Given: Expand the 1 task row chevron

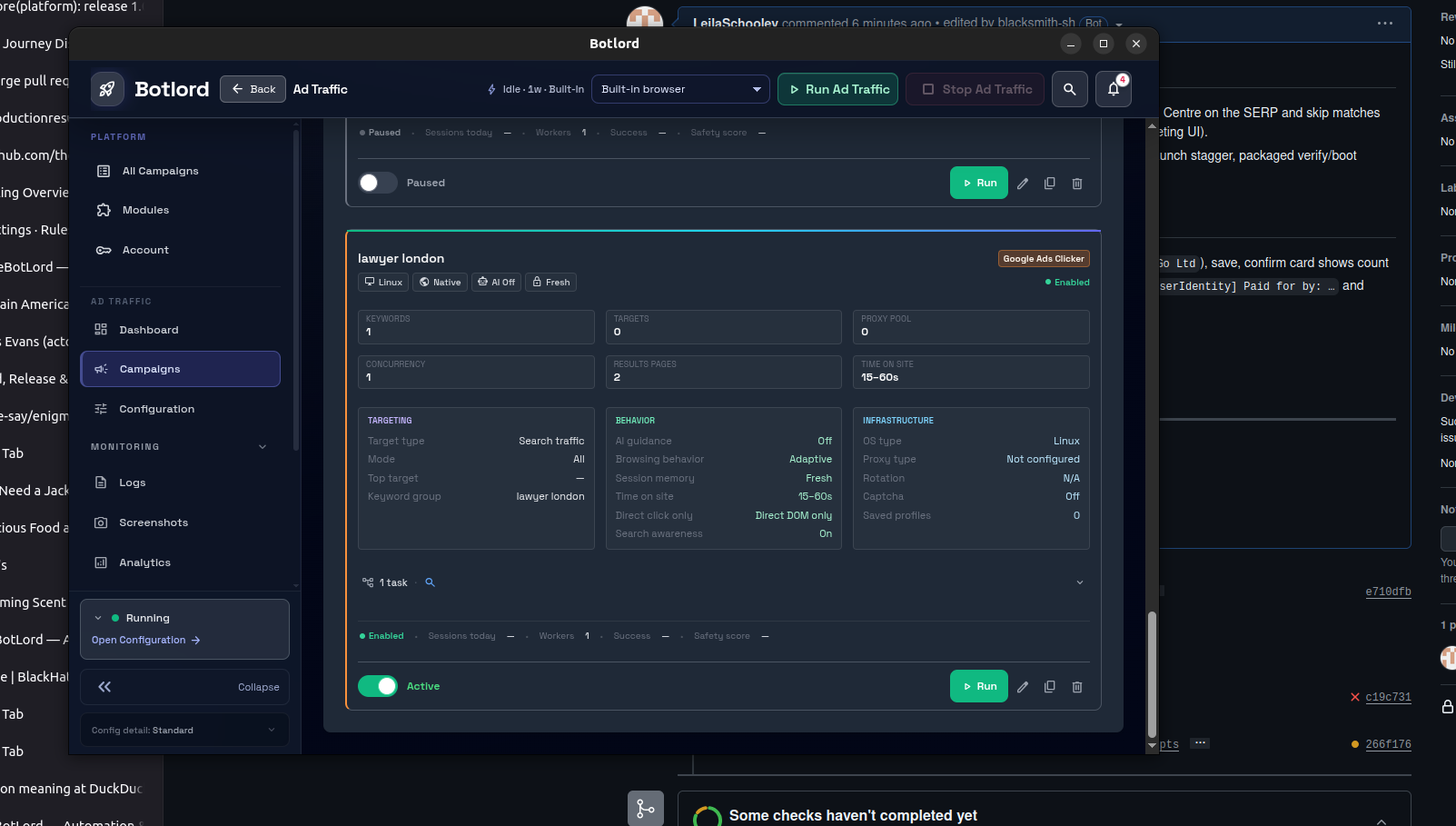Looking at the screenshot, I should [x=1080, y=582].
